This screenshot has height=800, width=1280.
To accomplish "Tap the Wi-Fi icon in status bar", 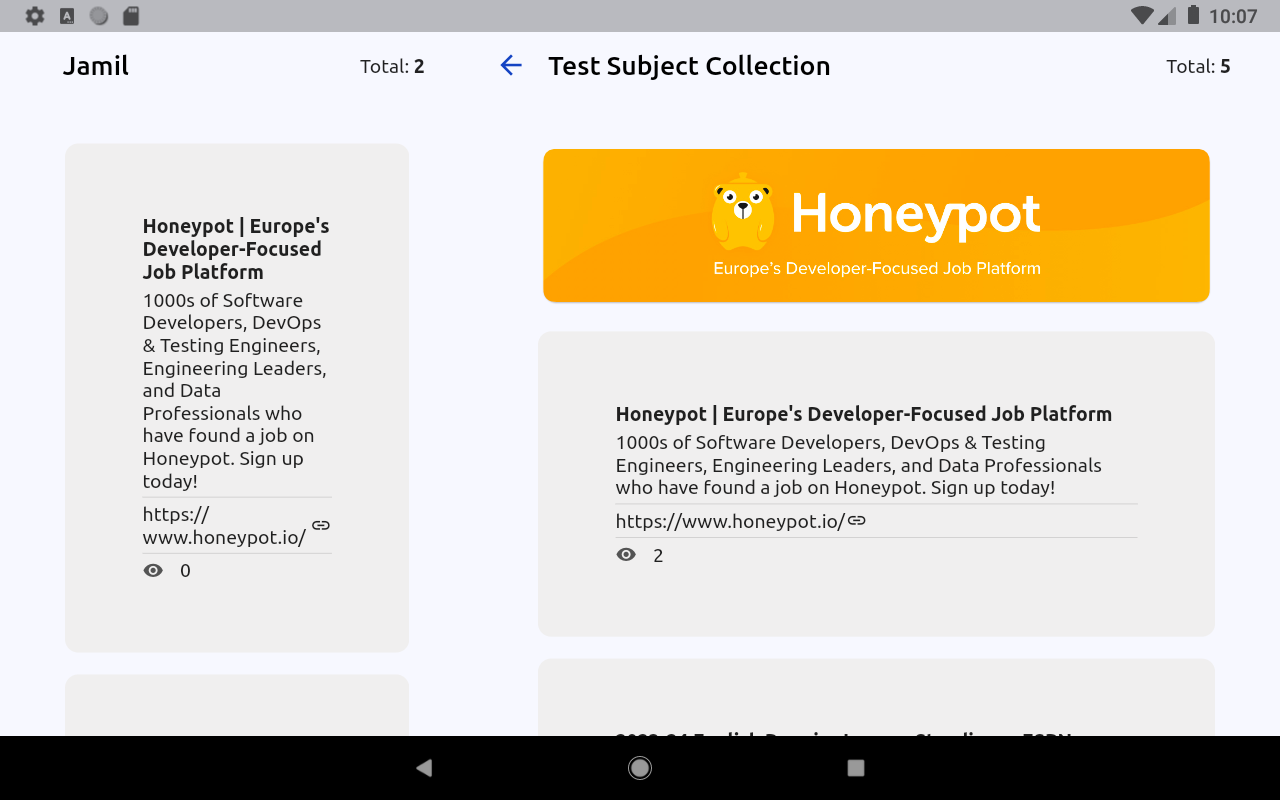I will point(1142,15).
